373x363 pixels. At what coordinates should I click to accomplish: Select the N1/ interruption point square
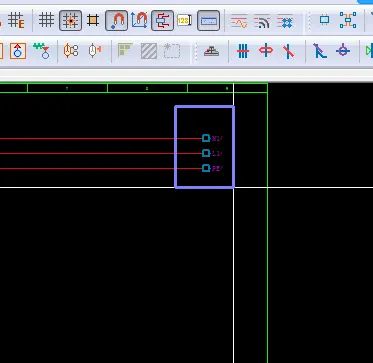pos(206,138)
